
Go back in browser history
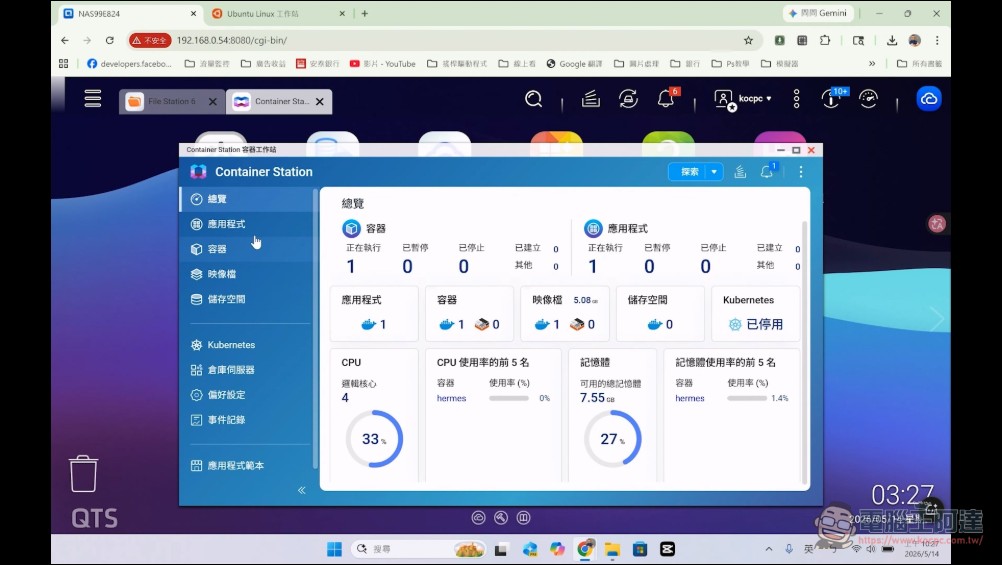[65, 40]
